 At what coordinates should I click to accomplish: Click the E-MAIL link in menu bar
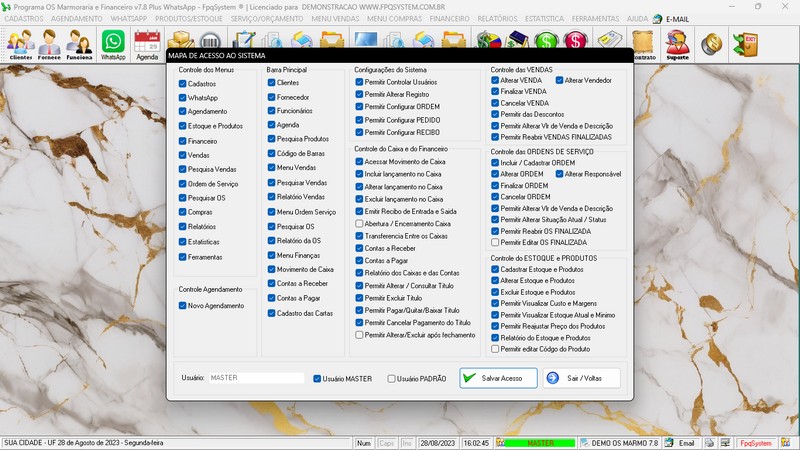point(677,19)
